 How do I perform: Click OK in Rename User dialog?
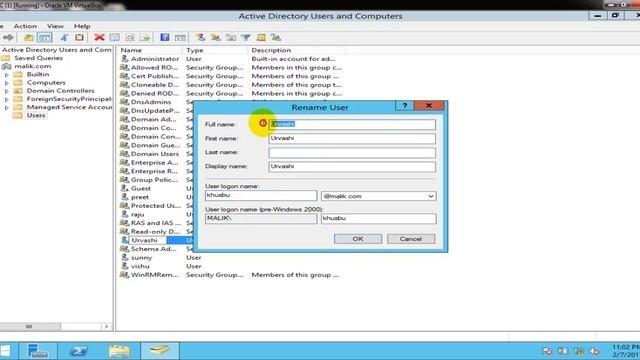coord(358,239)
